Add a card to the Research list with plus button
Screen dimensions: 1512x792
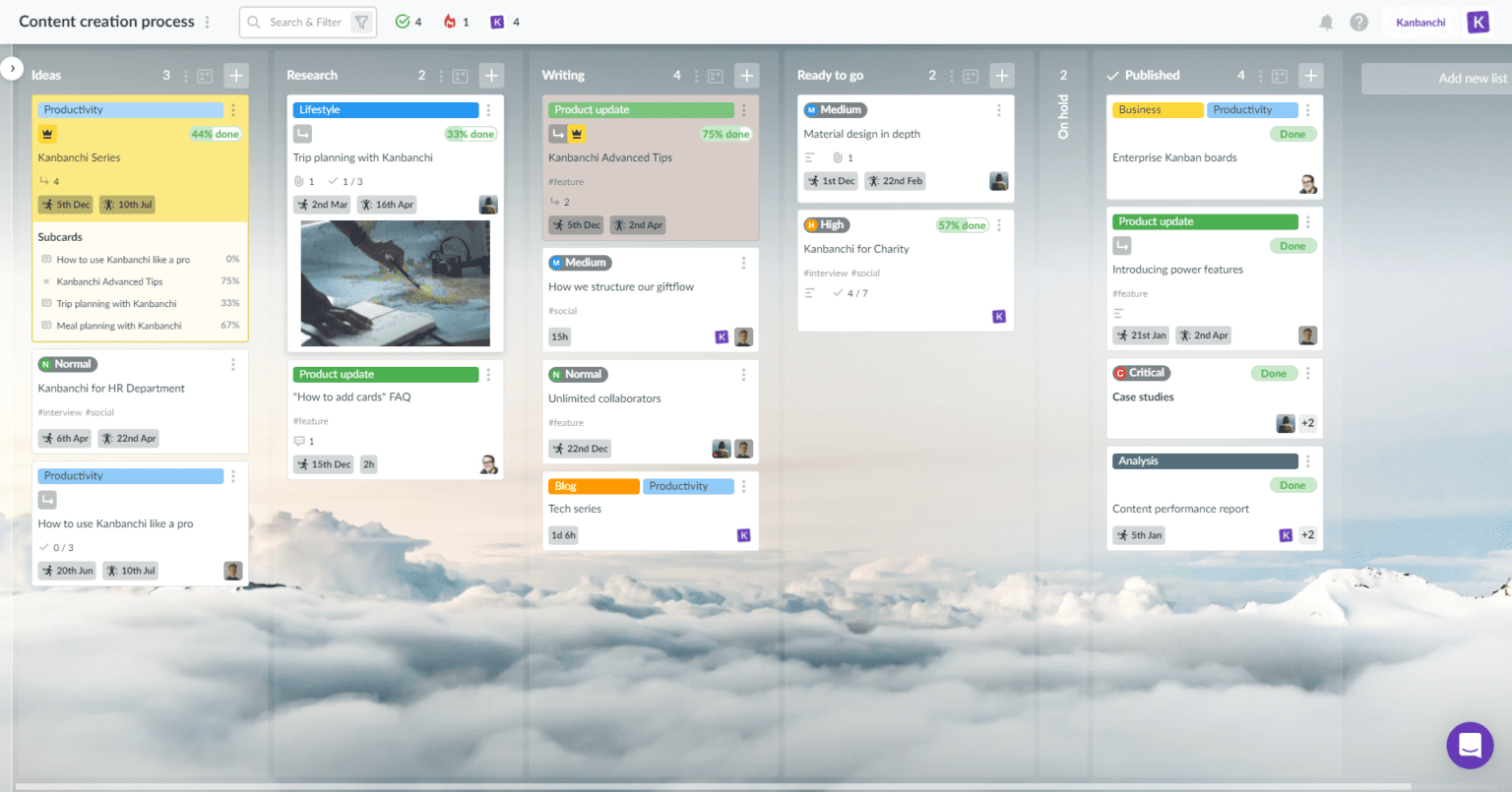[491, 75]
